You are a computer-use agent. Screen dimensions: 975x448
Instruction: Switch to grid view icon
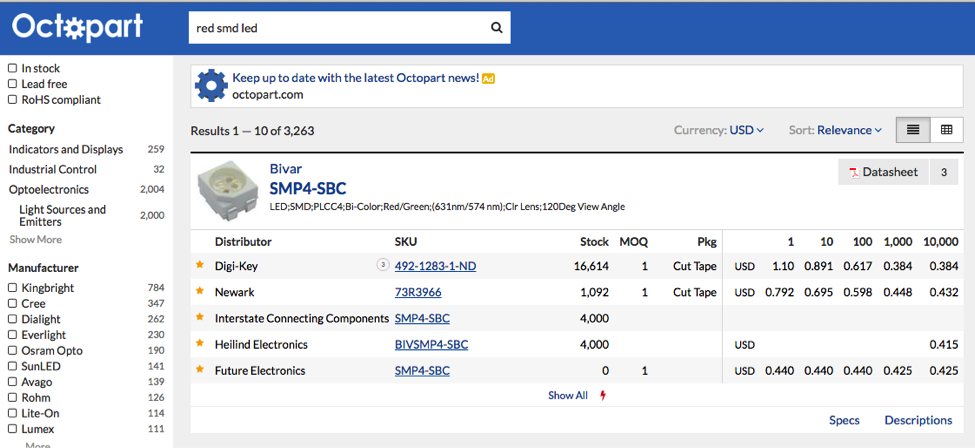(946, 130)
